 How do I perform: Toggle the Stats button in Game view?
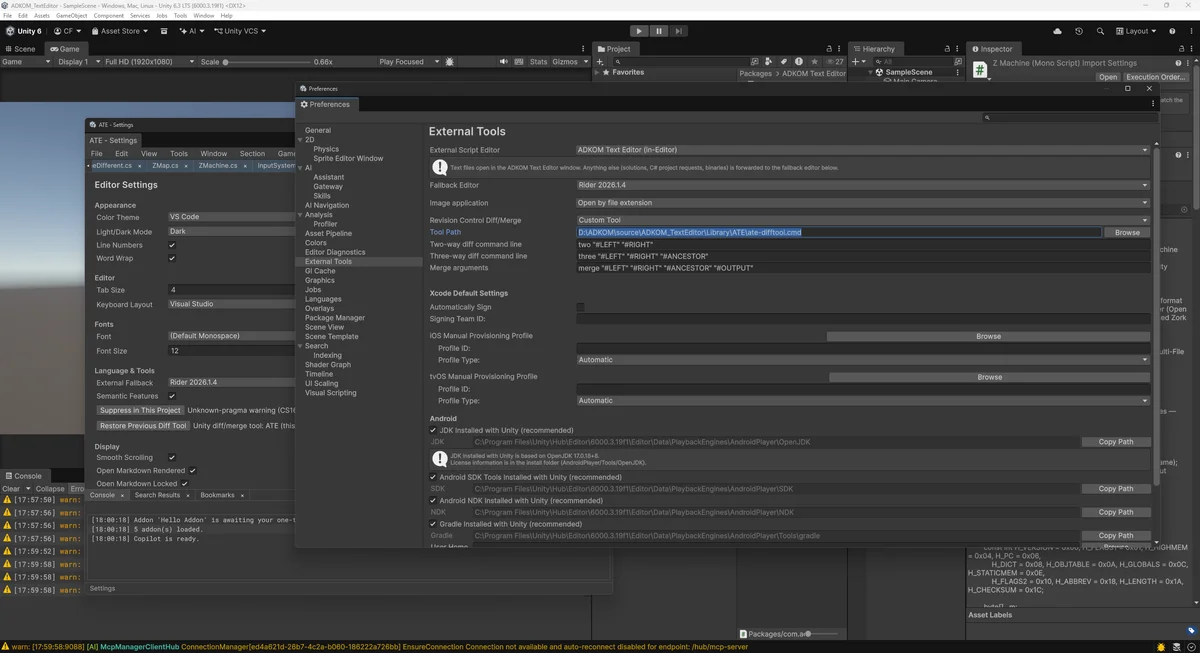coord(538,62)
